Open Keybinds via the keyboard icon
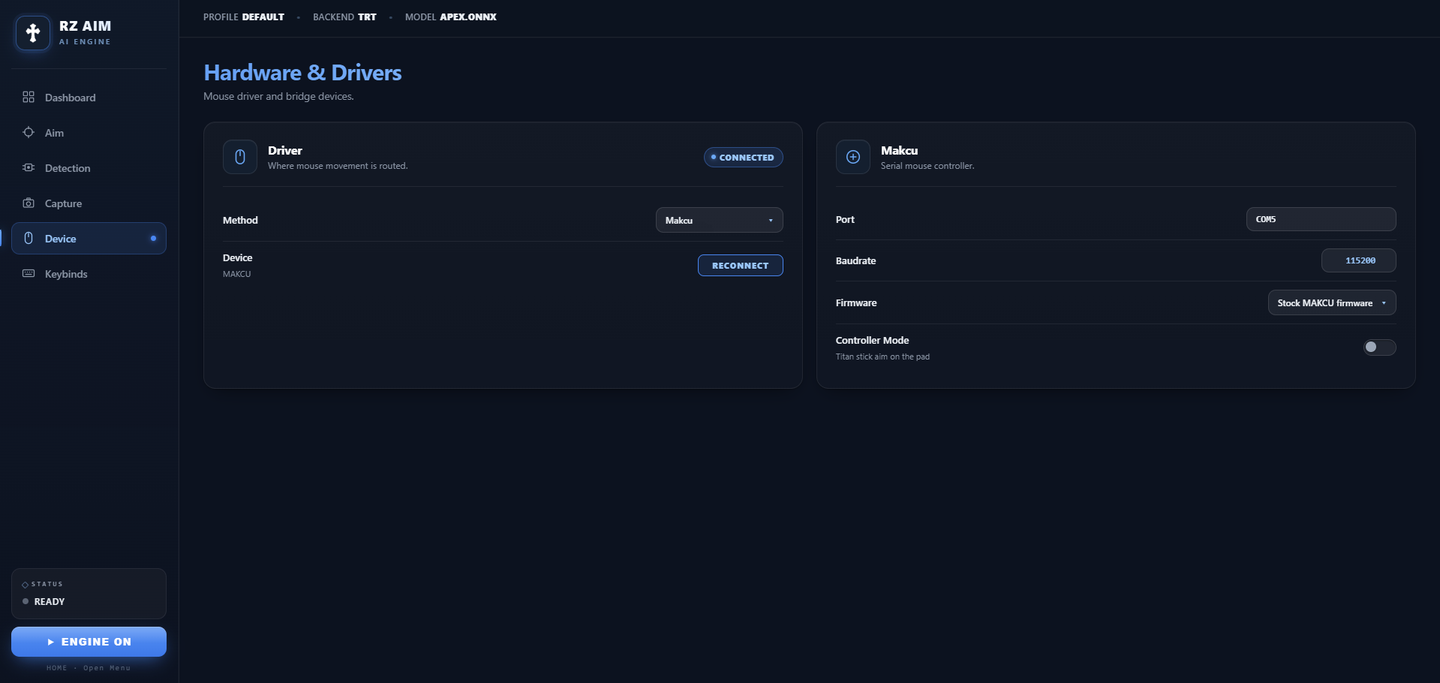 coord(28,273)
